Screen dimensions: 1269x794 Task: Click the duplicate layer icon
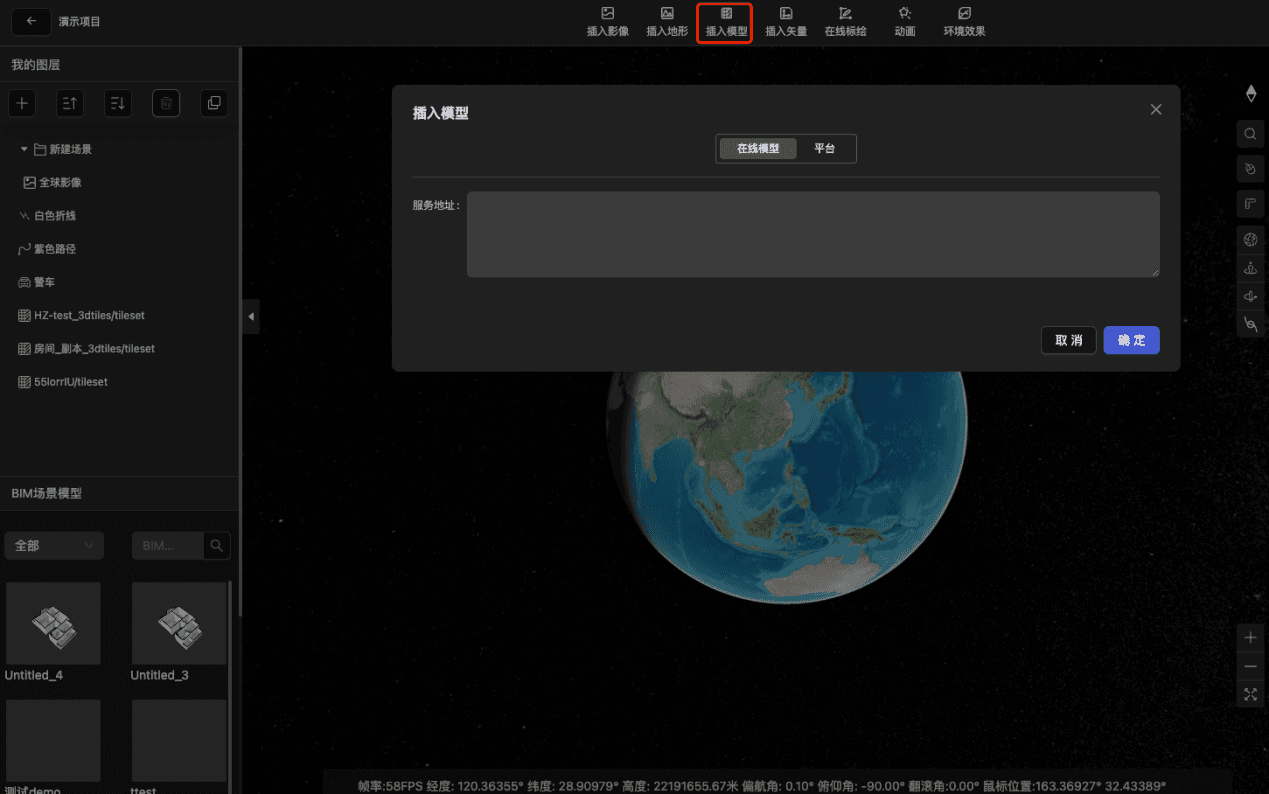(x=213, y=103)
